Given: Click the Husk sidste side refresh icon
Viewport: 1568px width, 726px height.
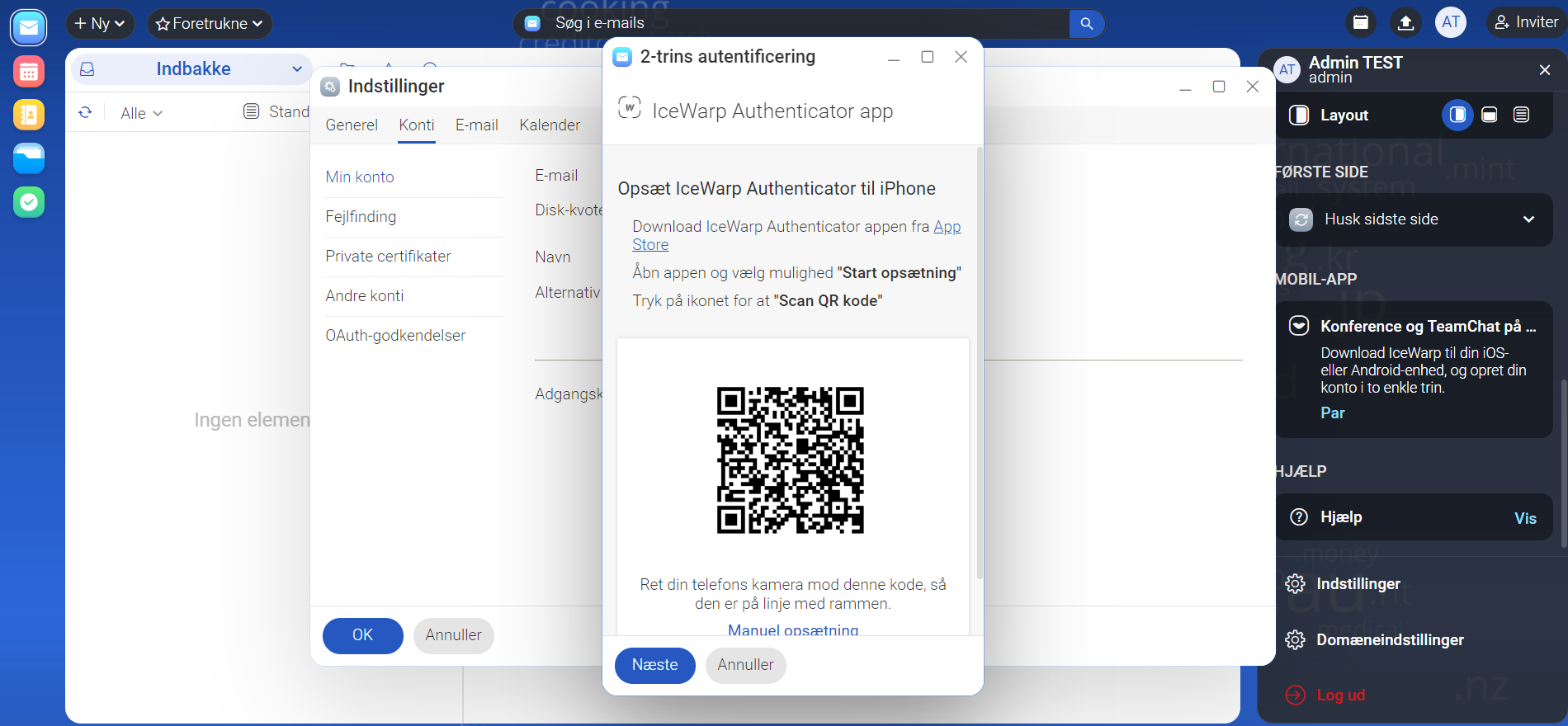Looking at the screenshot, I should (1301, 219).
